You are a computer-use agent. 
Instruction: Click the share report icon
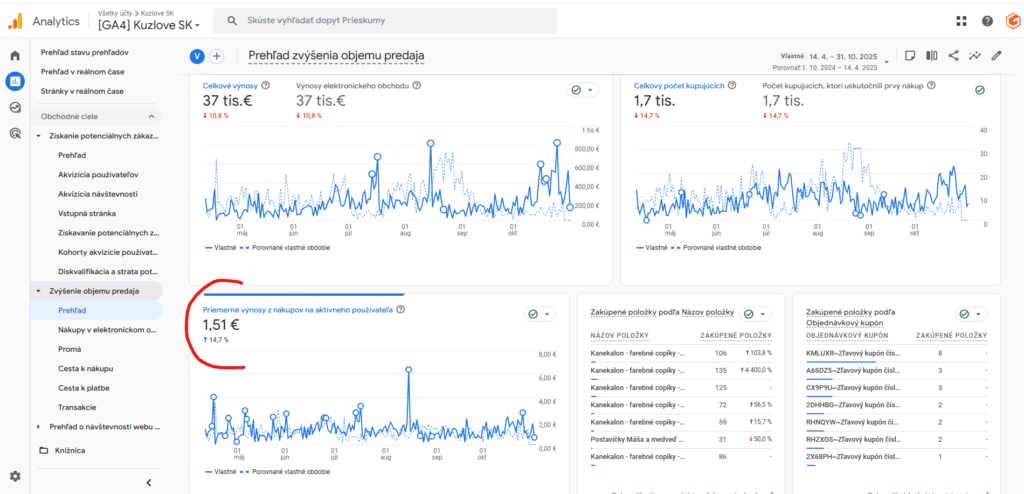[x=953, y=56]
